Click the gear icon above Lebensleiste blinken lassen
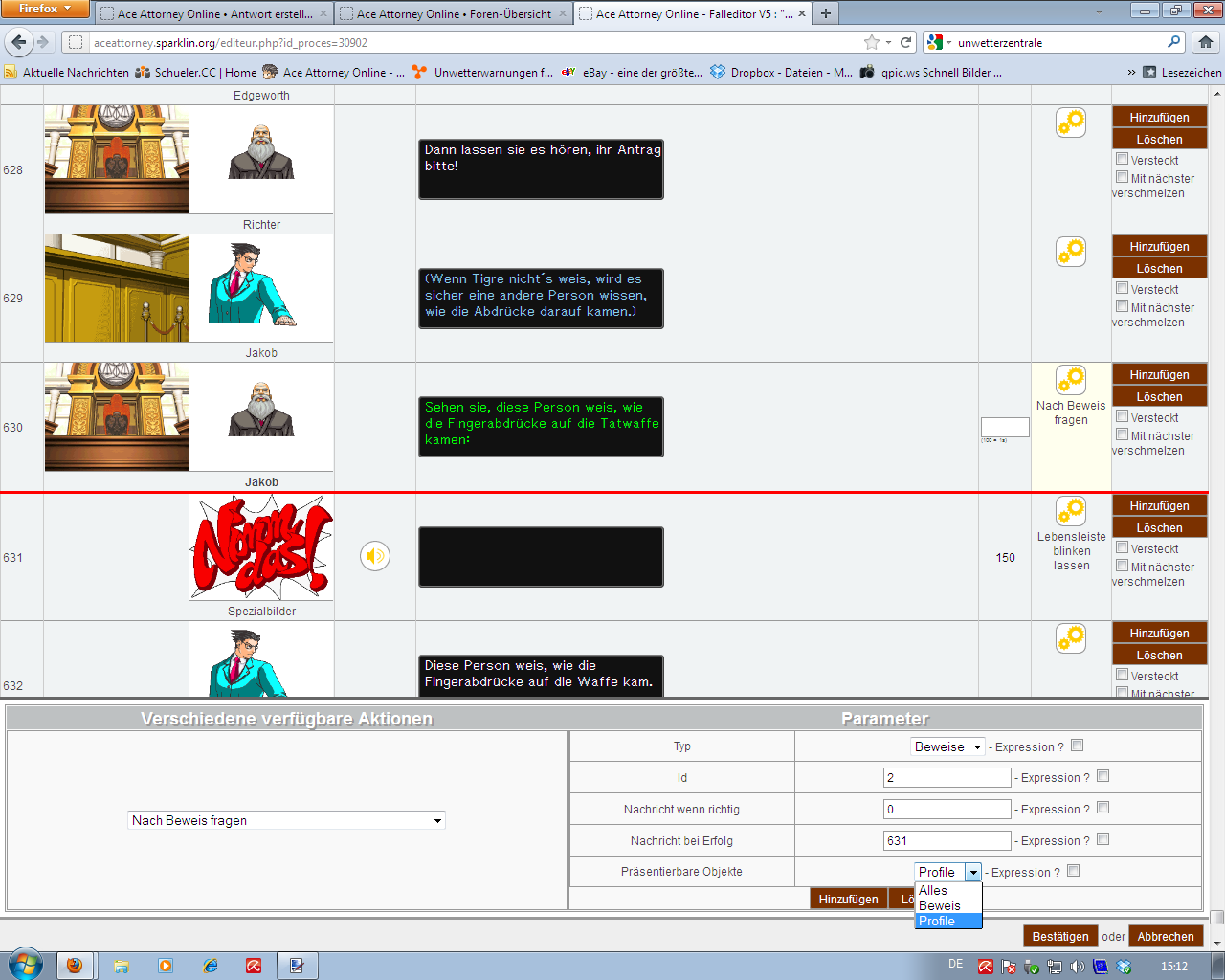Screen dimensions: 1225x980 (1071, 511)
